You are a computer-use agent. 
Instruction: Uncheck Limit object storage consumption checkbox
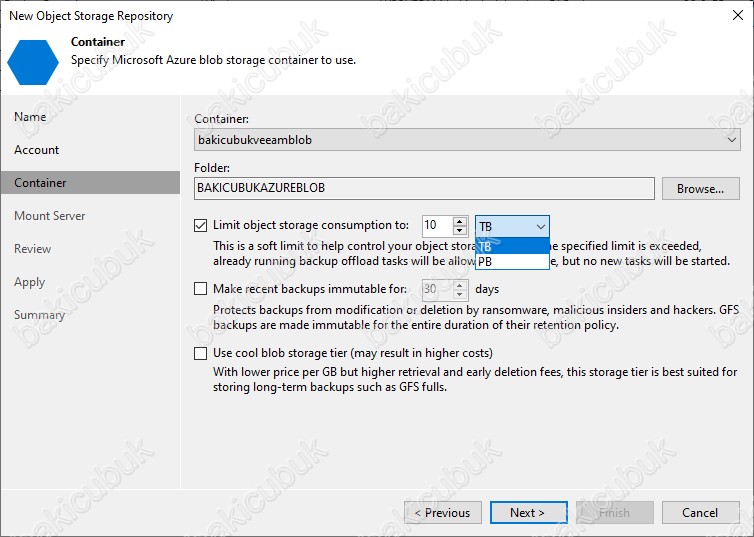click(201, 225)
